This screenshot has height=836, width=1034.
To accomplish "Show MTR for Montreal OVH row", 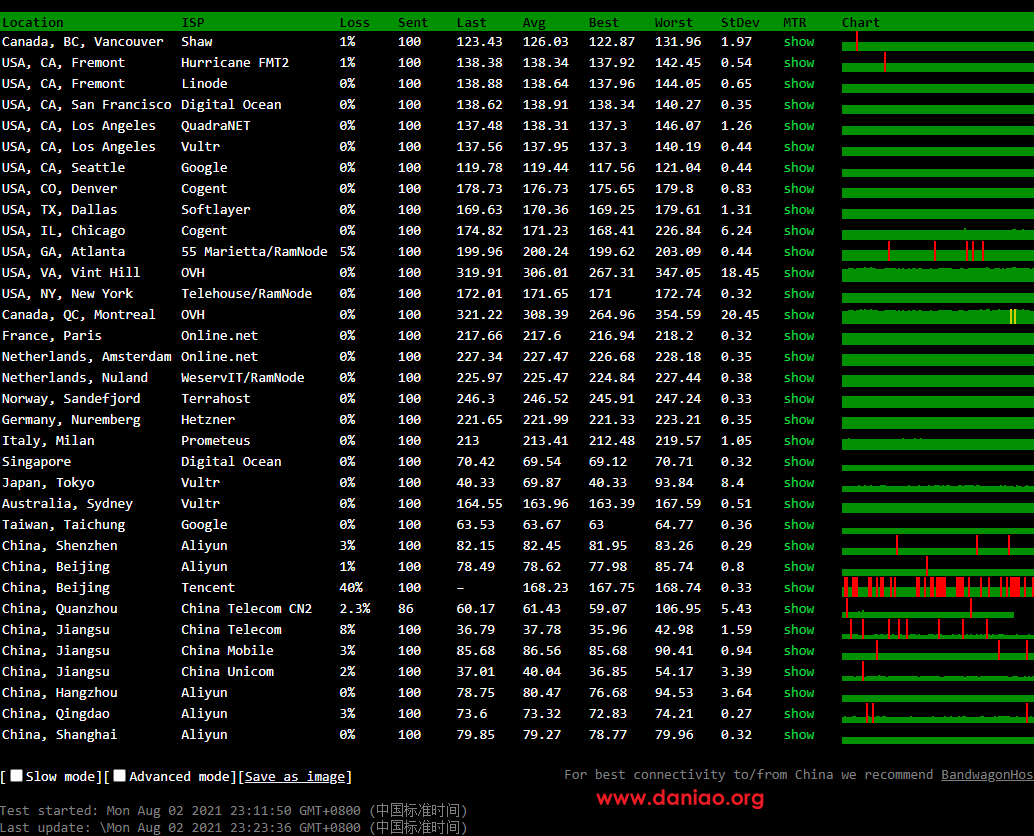I will [x=799, y=315].
